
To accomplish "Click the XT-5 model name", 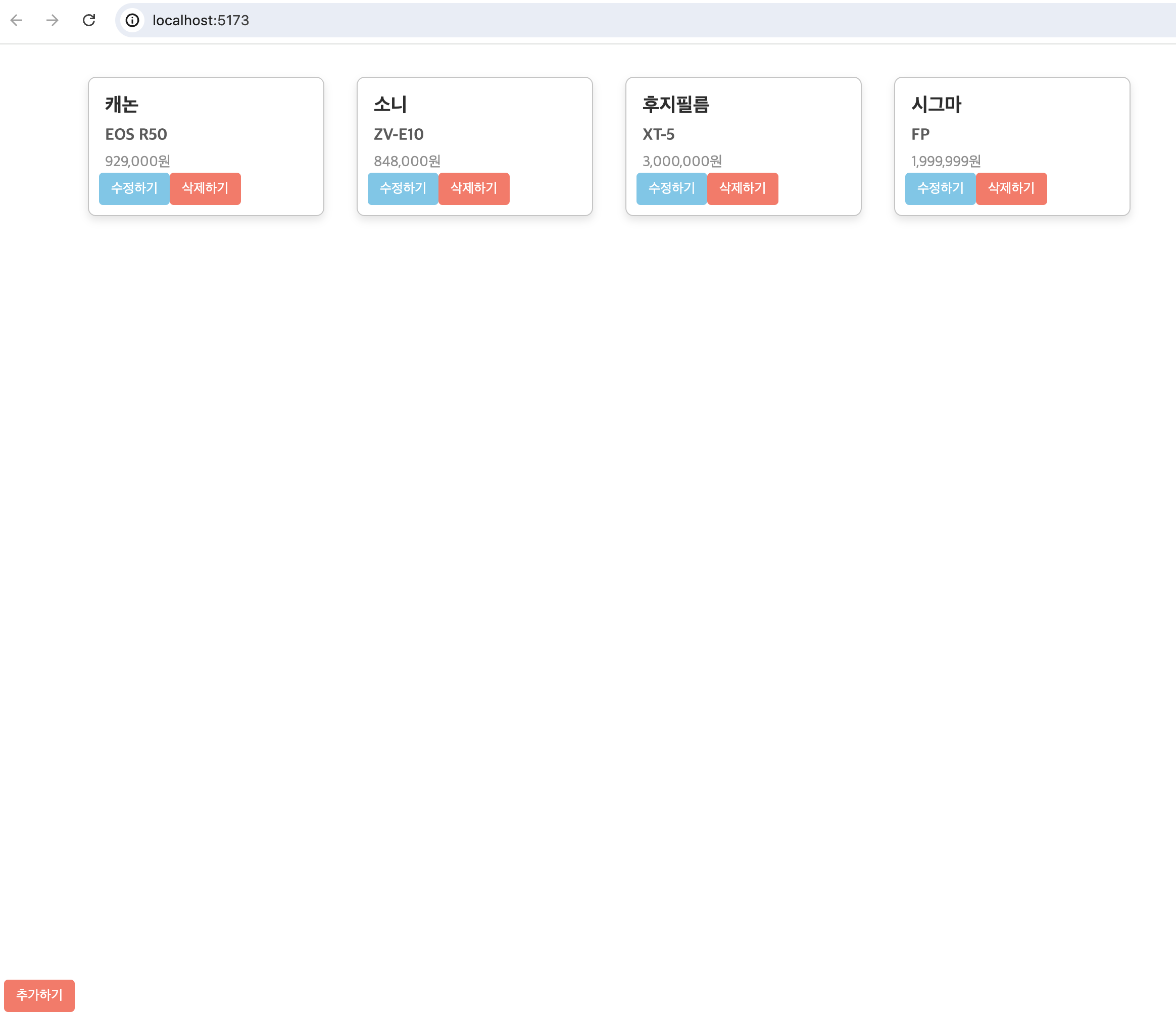I will [x=658, y=134].
